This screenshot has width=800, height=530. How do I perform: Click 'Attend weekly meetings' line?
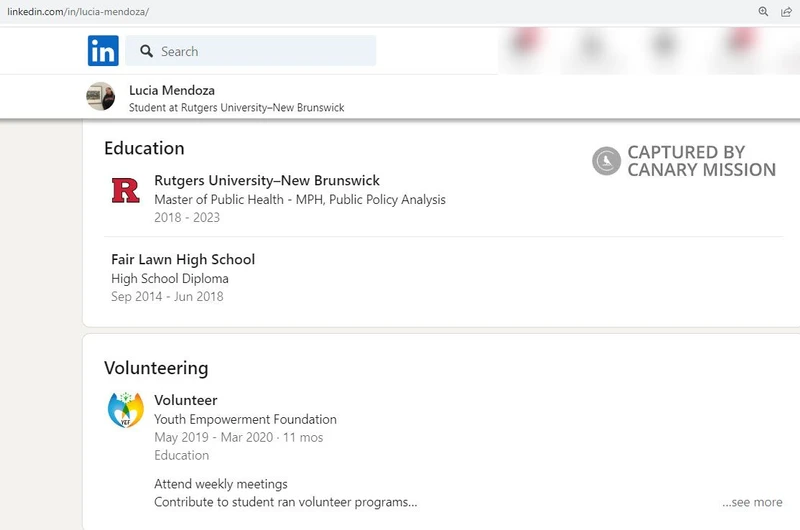tap(221, 484)
